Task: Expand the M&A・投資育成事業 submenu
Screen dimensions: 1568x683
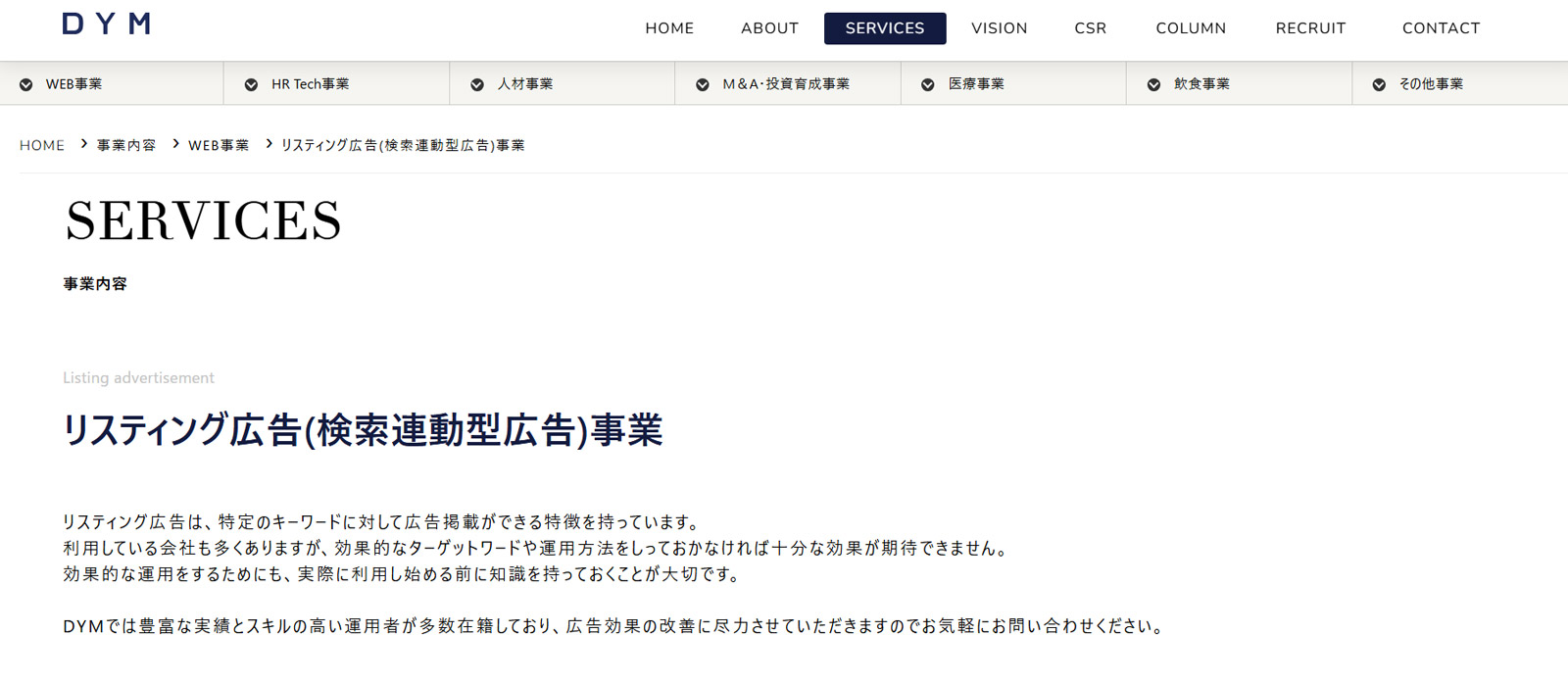Action: 788,84
